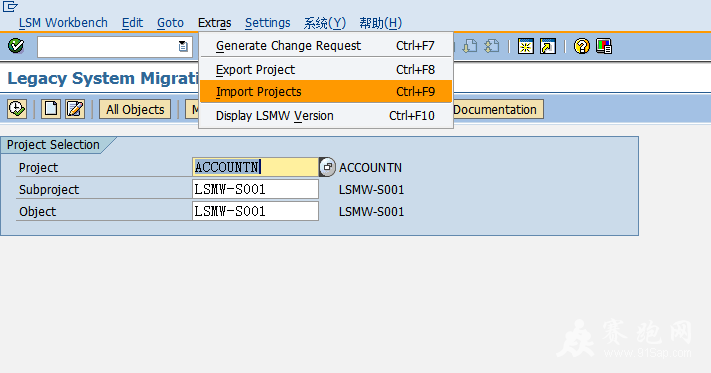This screenshot has height=373, width=711.
Task: Open the LSM Workbench menu
Action: pos(63,23)
